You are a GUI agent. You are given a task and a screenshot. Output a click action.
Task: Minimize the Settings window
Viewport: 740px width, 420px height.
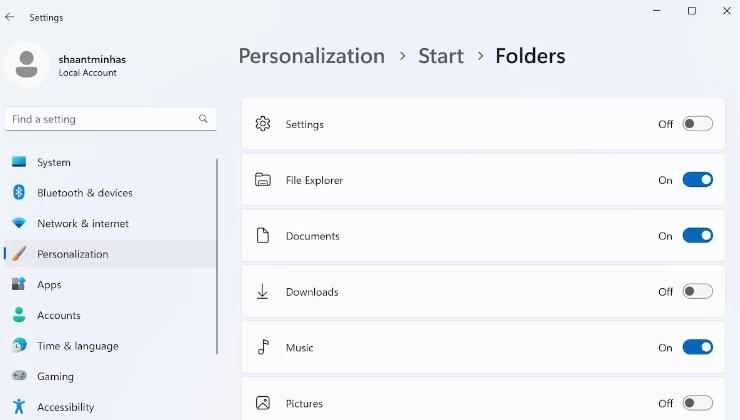pyautogui.click(x=656, y=10)
